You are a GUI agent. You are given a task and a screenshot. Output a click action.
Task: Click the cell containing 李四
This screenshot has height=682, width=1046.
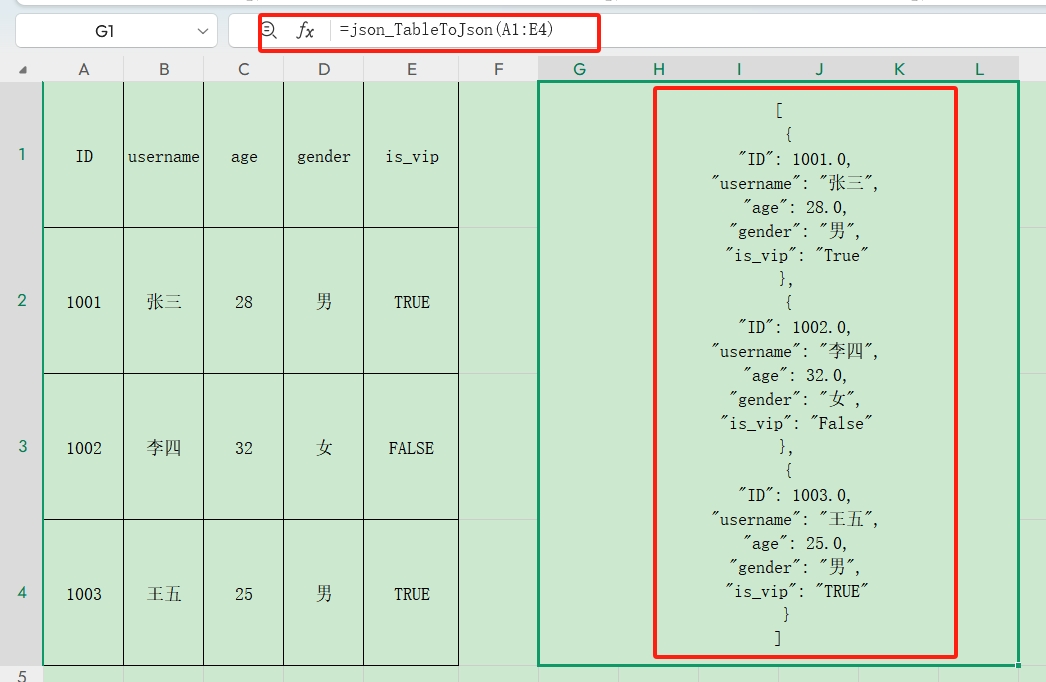[163, 447]
